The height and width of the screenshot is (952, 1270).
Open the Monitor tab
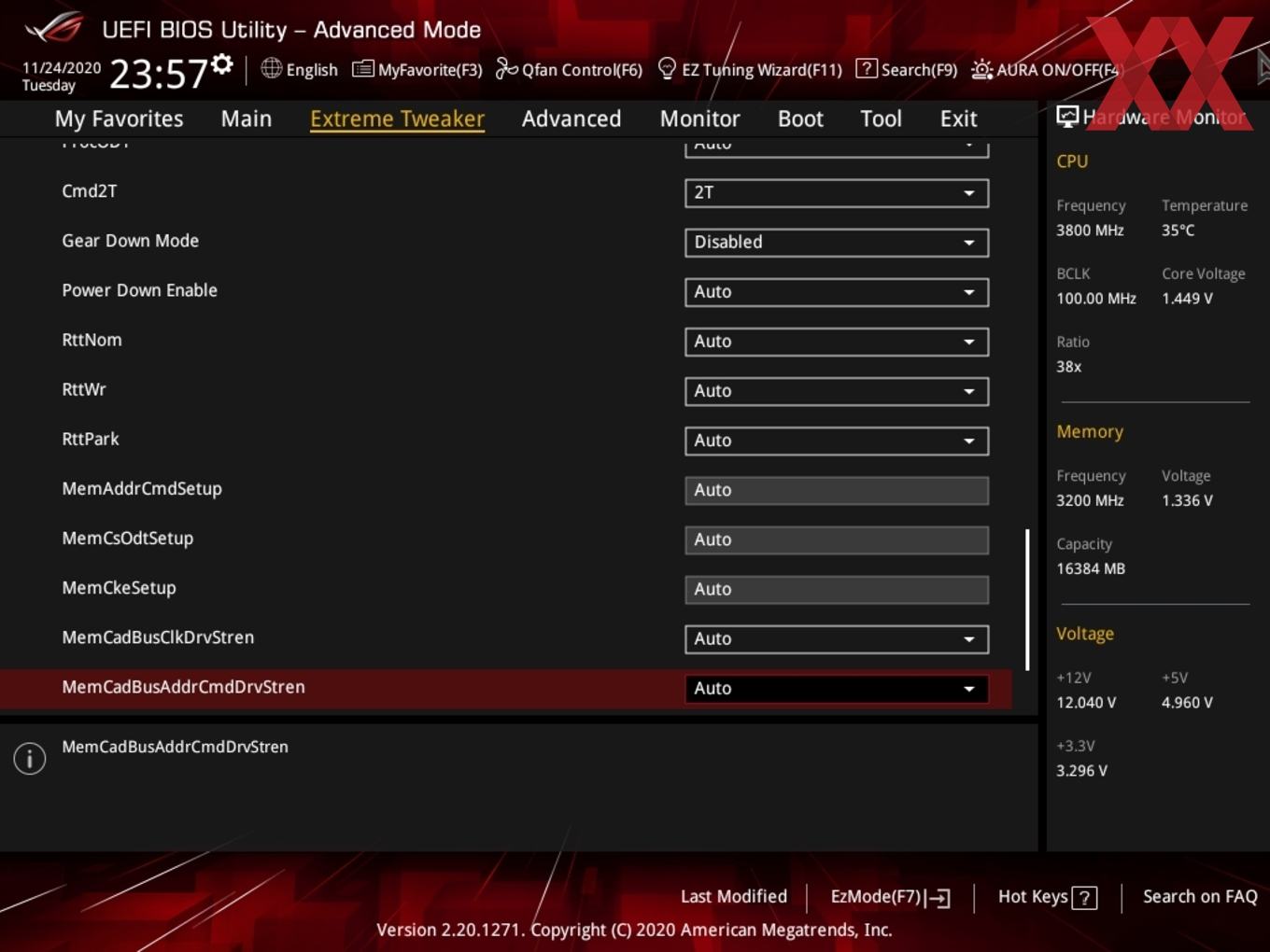tap(699, 119)
